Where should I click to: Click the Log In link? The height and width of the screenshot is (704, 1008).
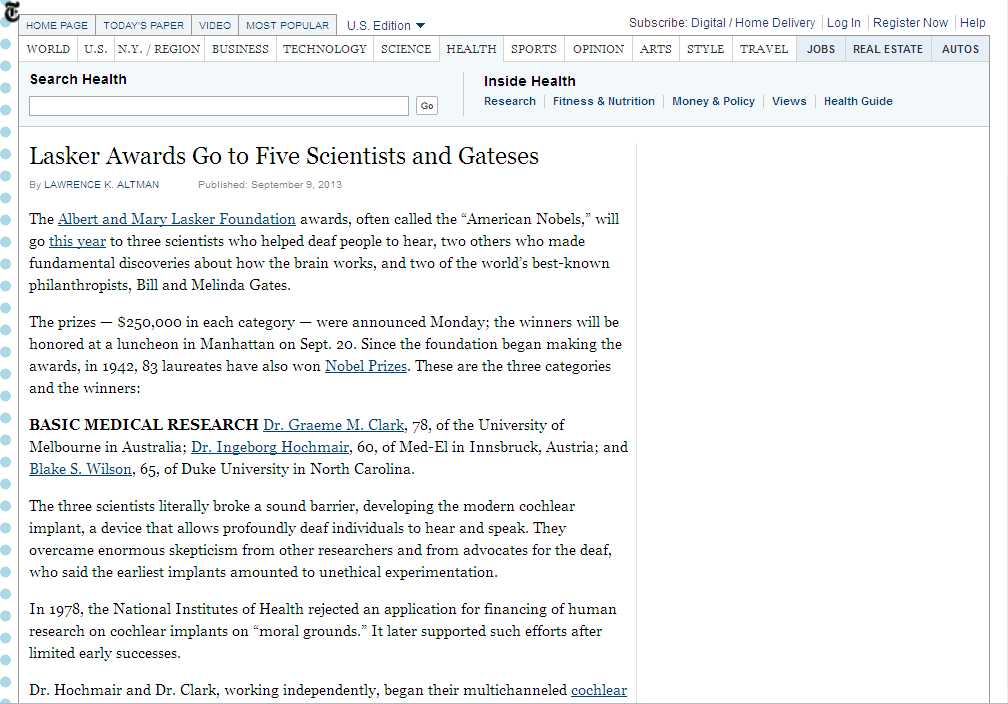843,22
